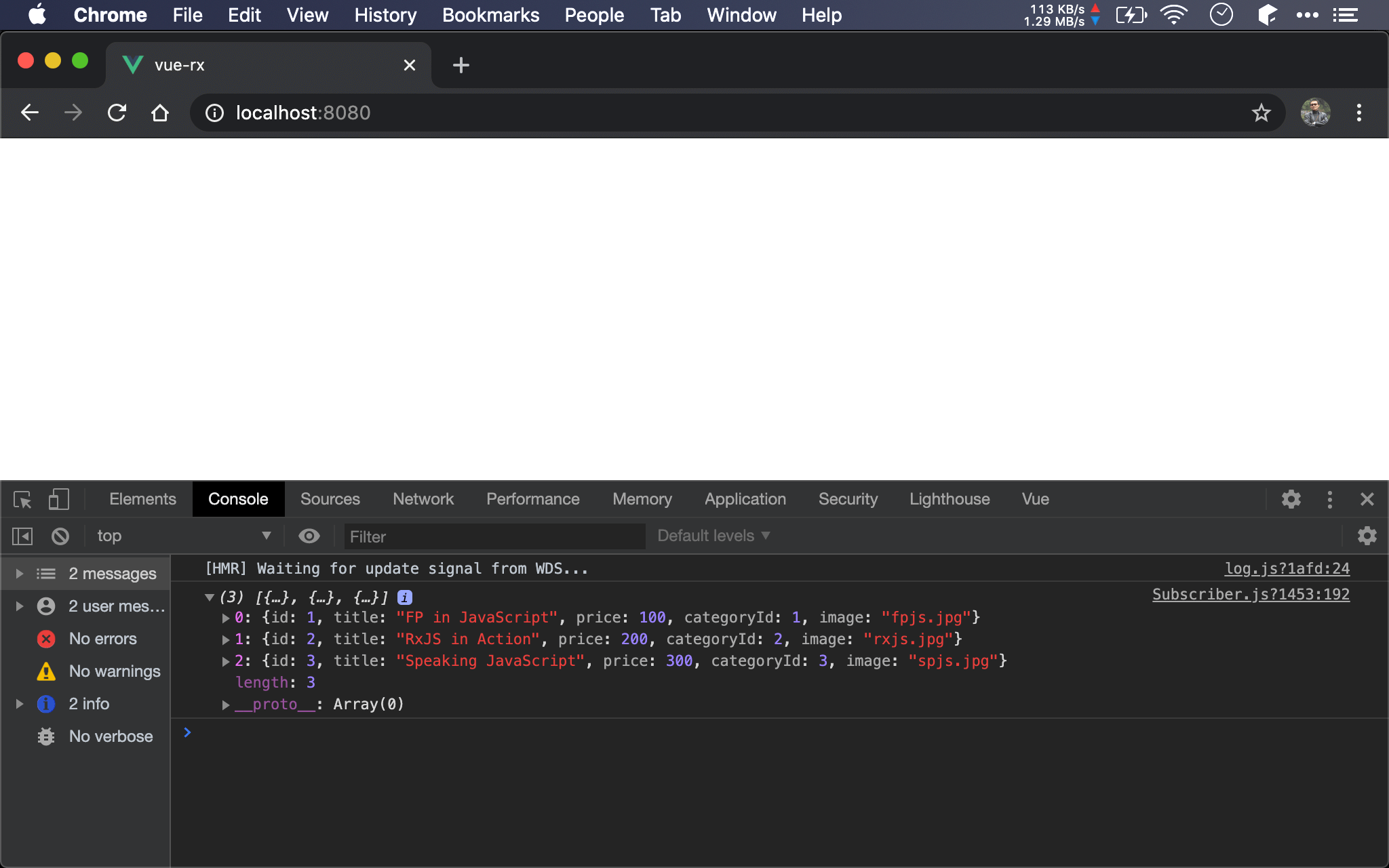Switch to the Sources panel tab

point(330,499)
